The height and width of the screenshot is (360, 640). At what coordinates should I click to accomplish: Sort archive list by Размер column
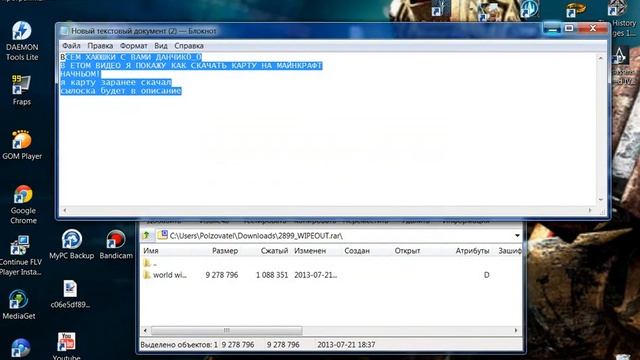pyautogui.click(x=225, y=251)
